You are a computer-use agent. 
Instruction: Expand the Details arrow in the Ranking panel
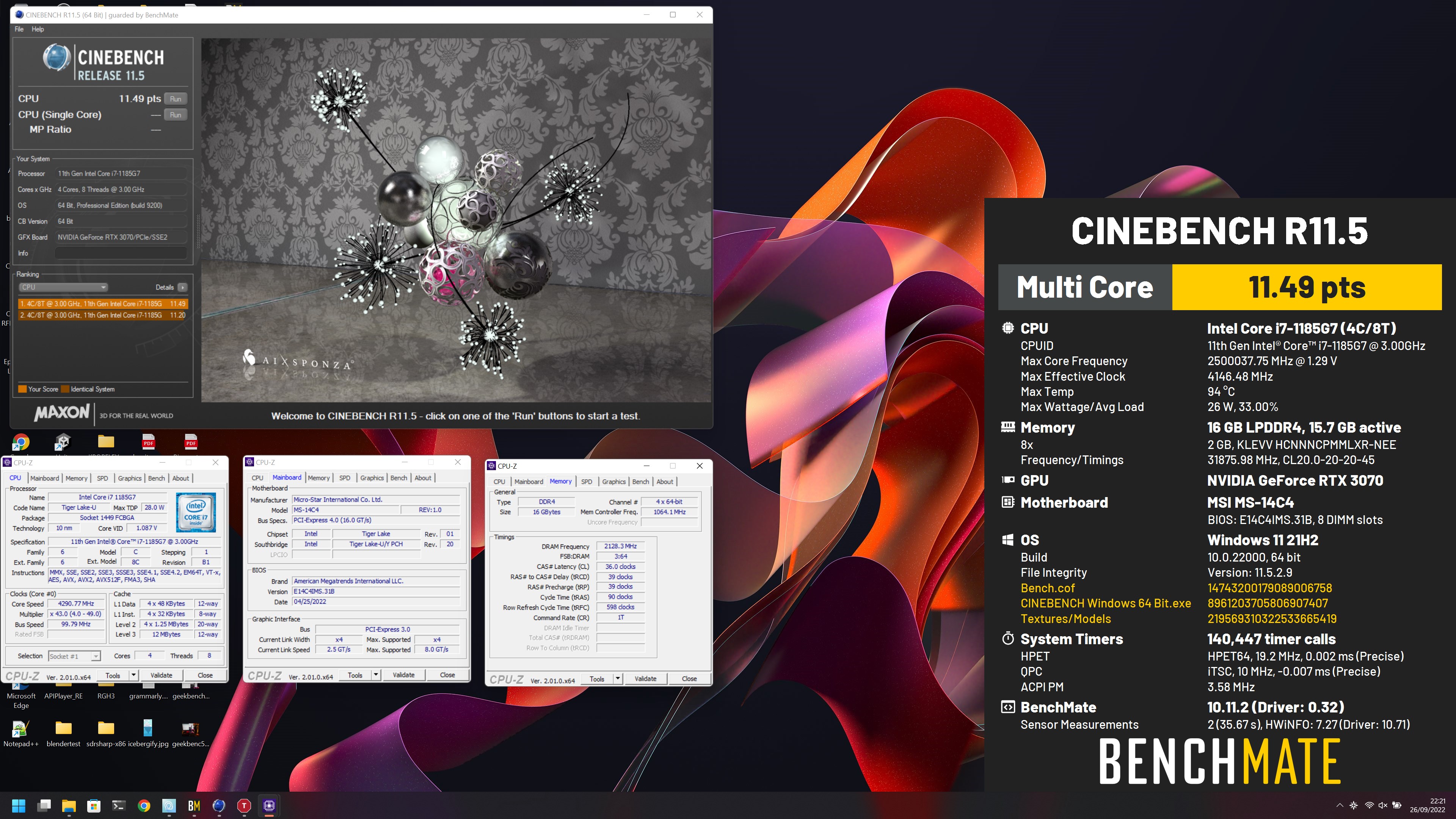pyautogui.click(x=182, y=287)
